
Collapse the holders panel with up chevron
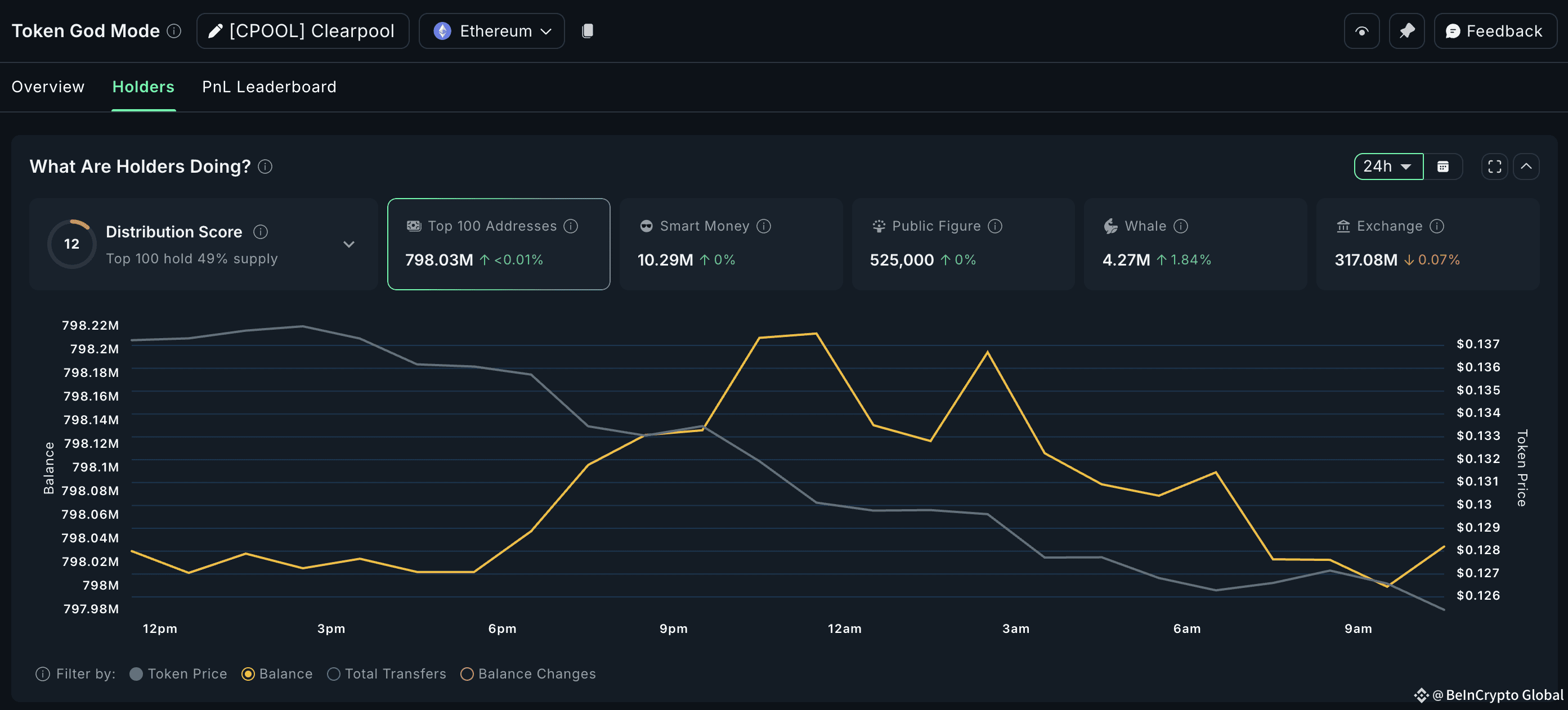click(1526, 167)
